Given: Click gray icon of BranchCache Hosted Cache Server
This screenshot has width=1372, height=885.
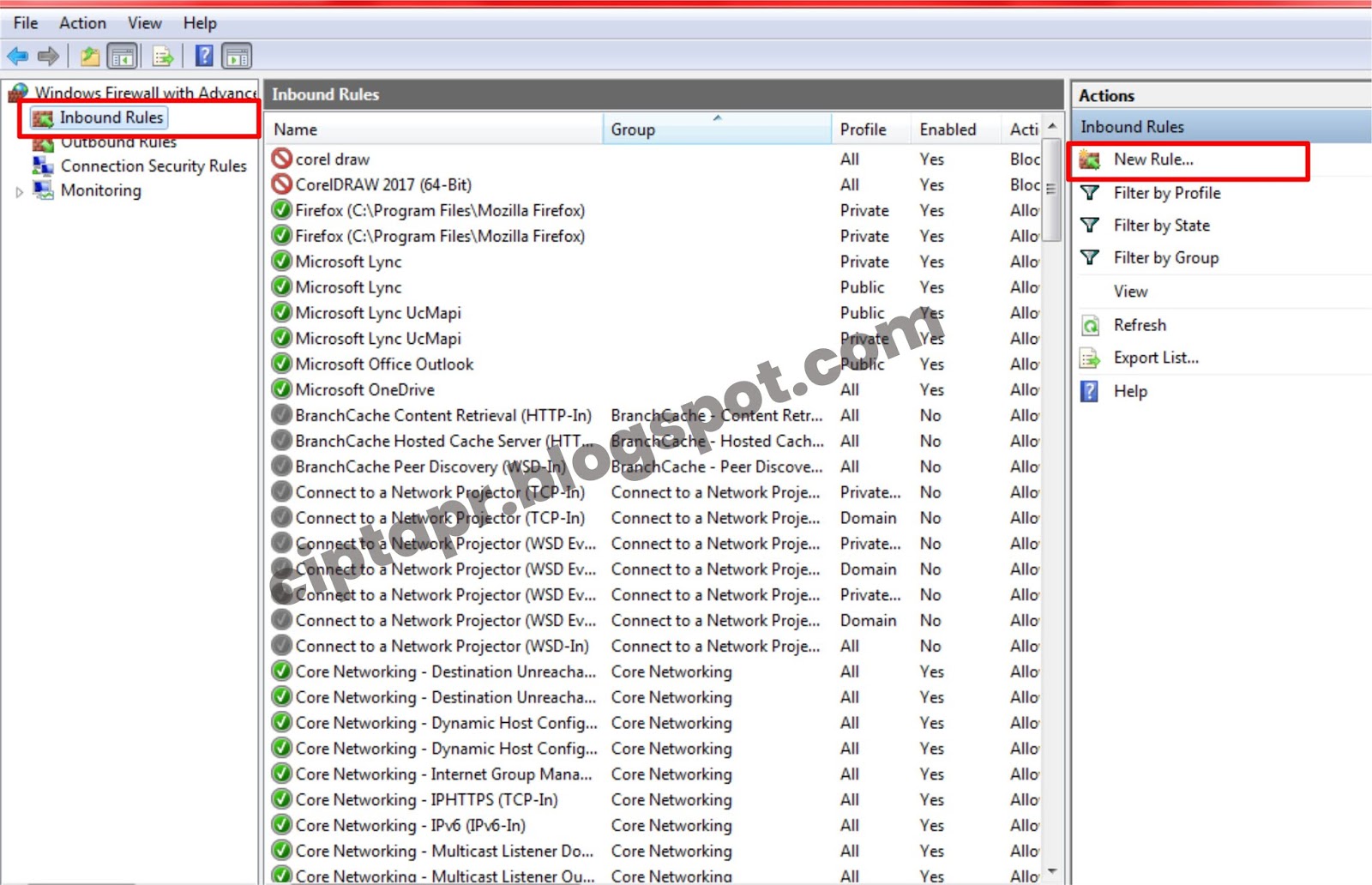Looking at the screenshot, I should 281,441.
